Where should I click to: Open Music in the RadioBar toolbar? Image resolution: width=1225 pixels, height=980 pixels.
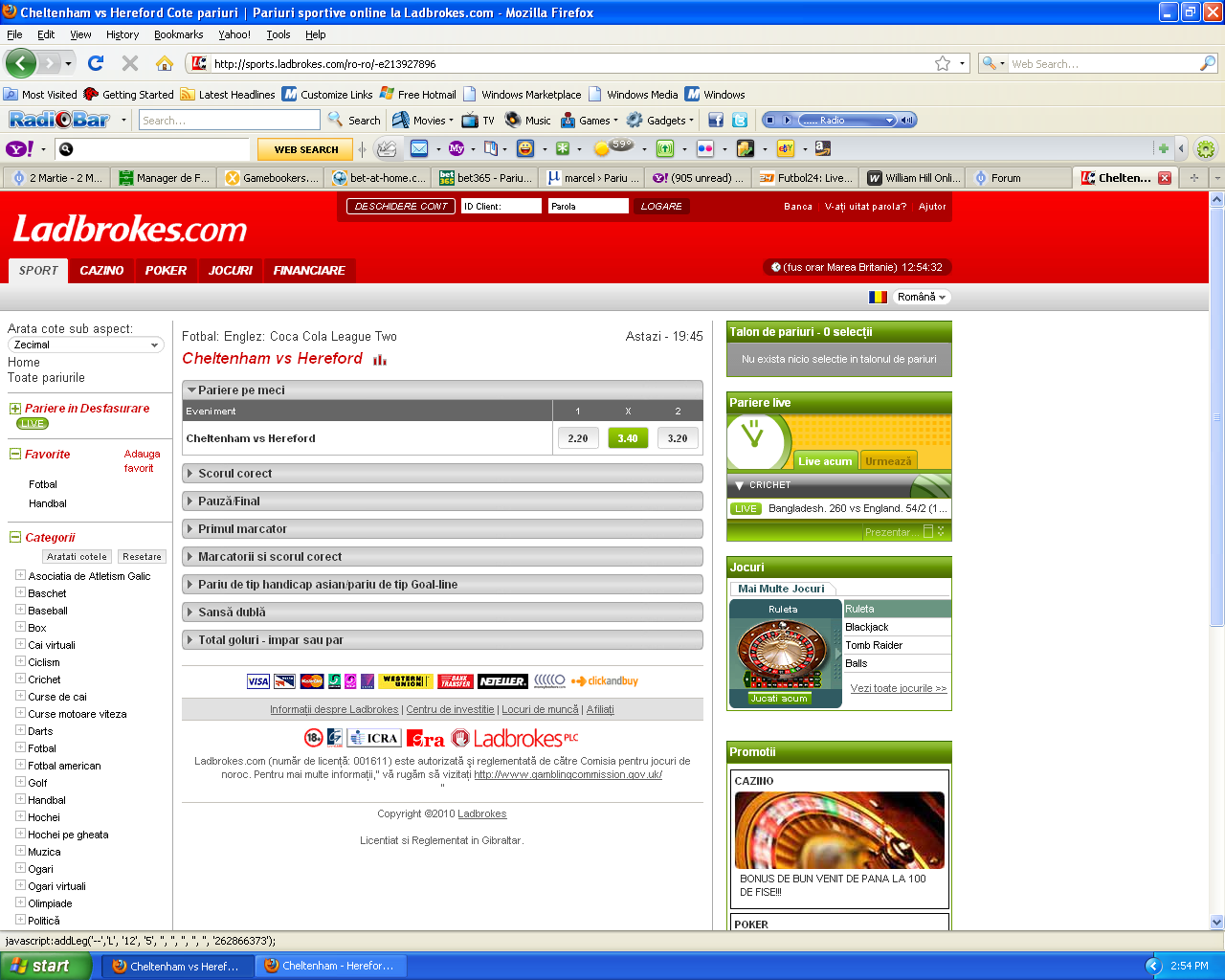click(528, 121)
